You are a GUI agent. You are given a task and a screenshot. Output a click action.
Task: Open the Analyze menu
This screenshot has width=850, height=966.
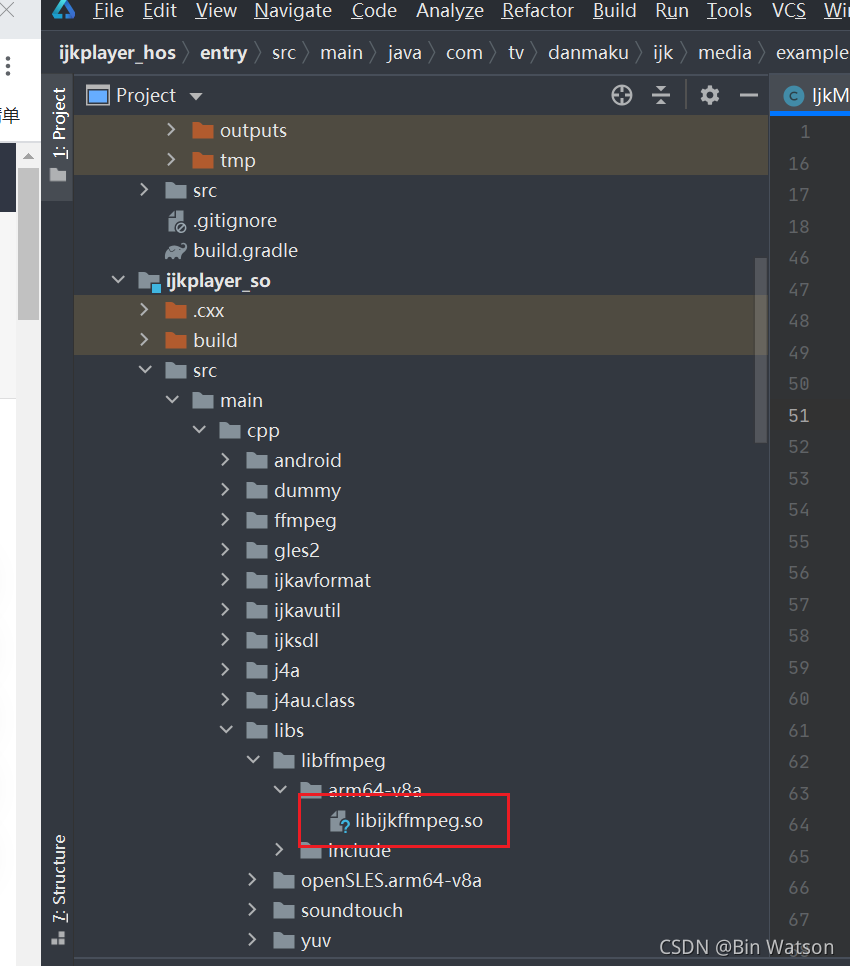point(450,10)
